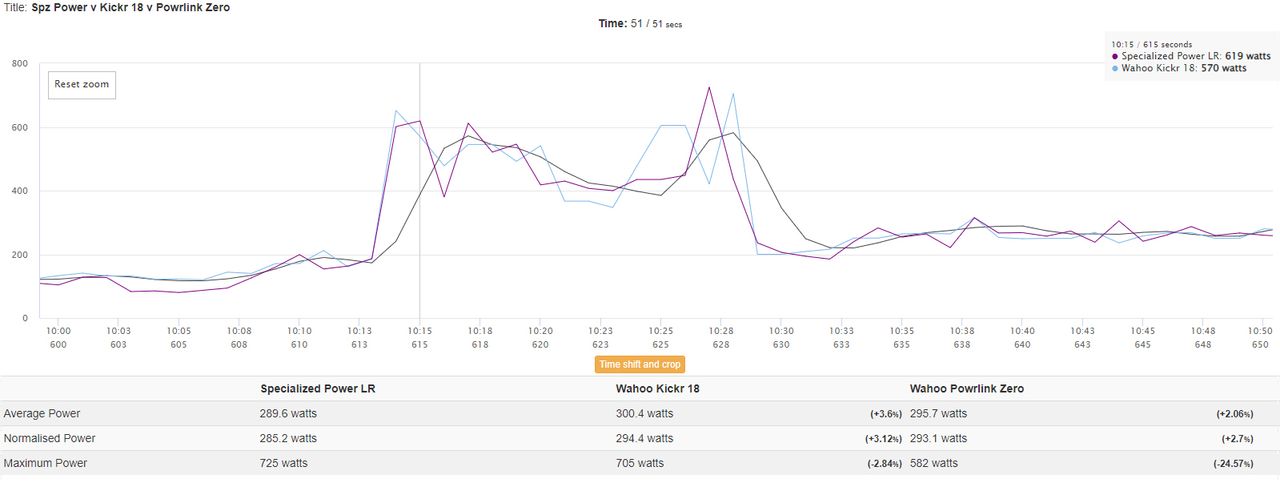The width and height of the screenshot is (1280, 487).
Task: Click the 800 label on the vertical axis
Action: click(20, 63)
